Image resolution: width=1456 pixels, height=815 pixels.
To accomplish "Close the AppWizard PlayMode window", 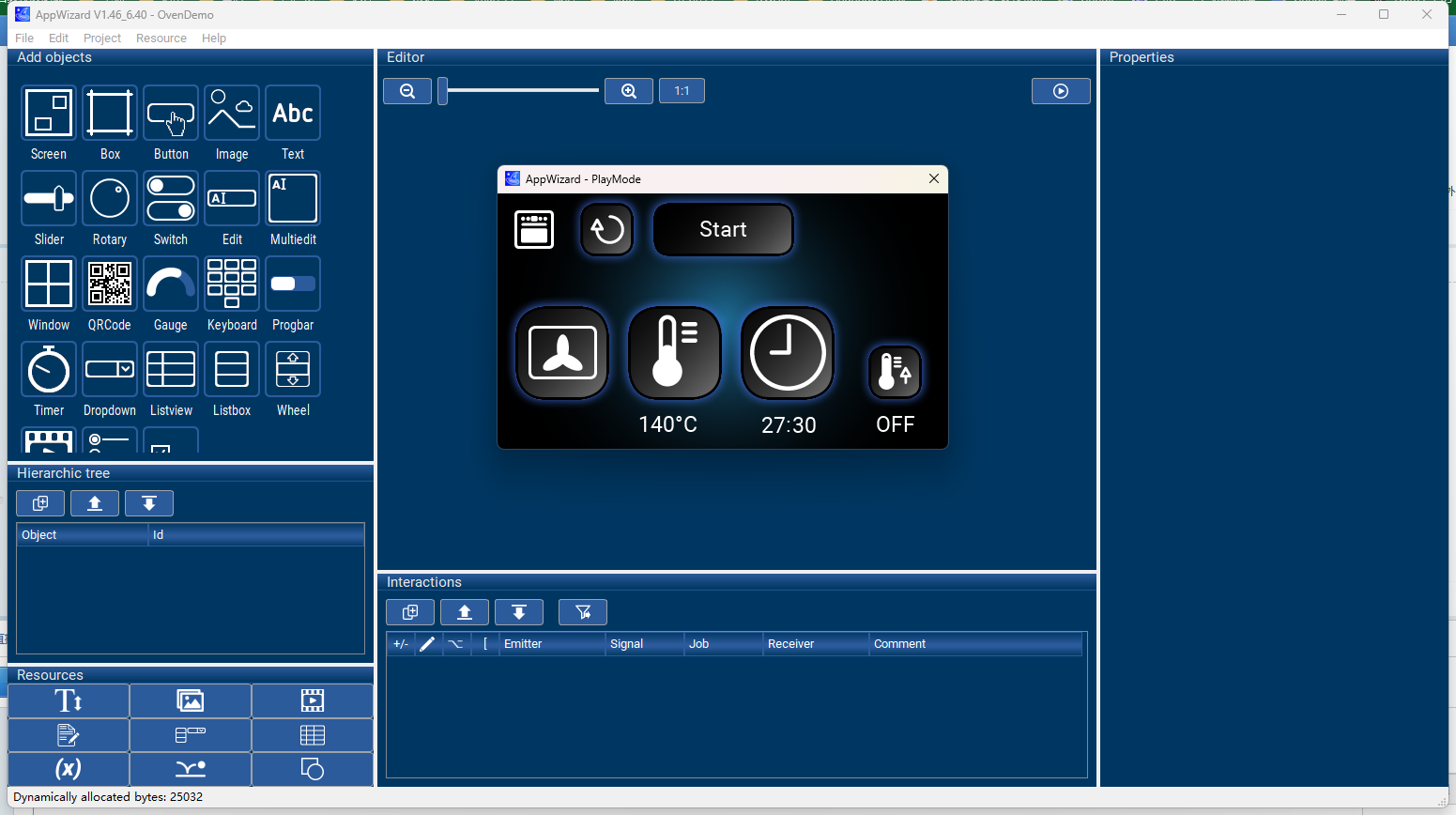I will tap(934, 178).
